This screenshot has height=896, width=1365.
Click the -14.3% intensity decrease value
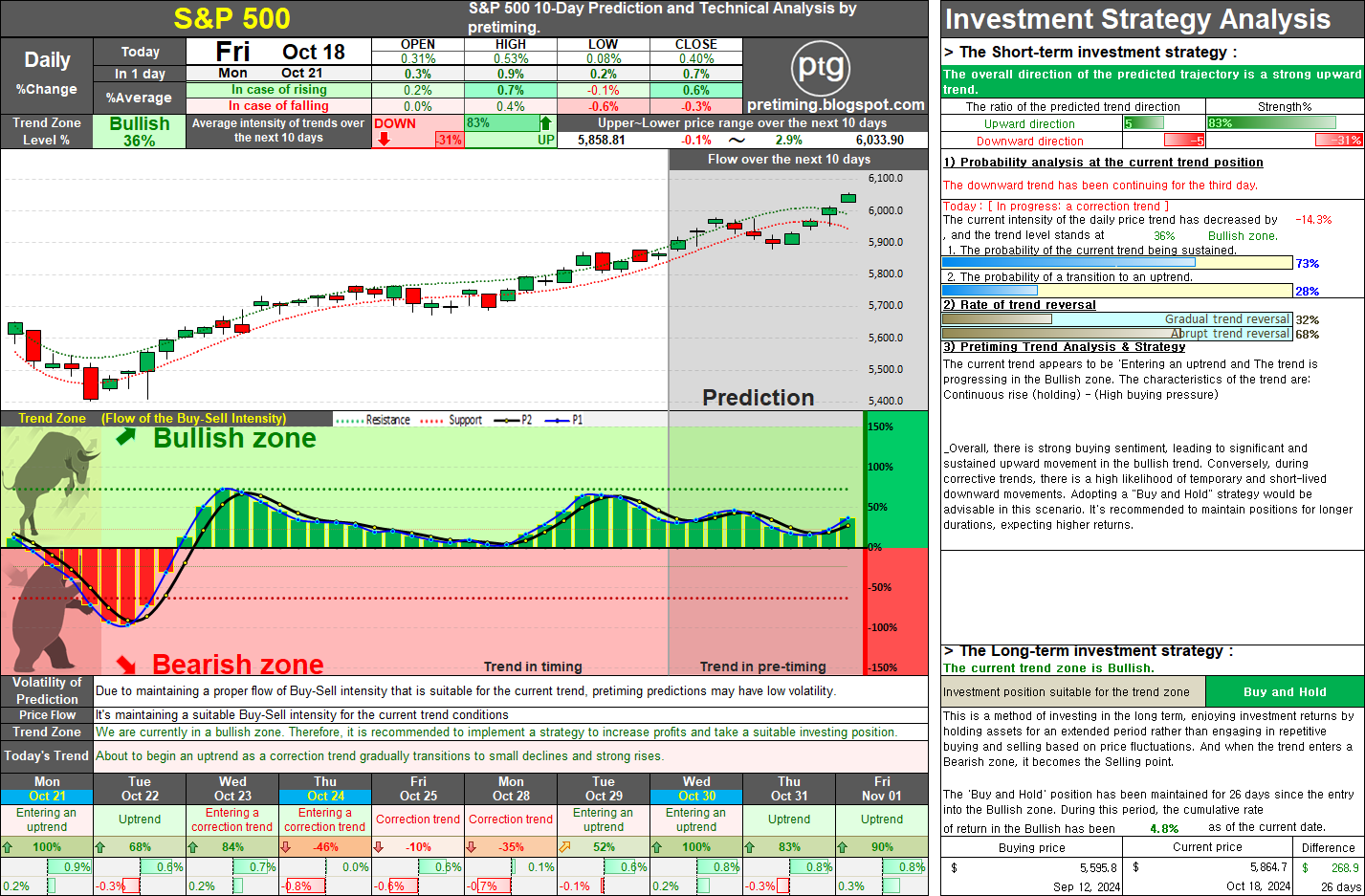point(1313,220)
